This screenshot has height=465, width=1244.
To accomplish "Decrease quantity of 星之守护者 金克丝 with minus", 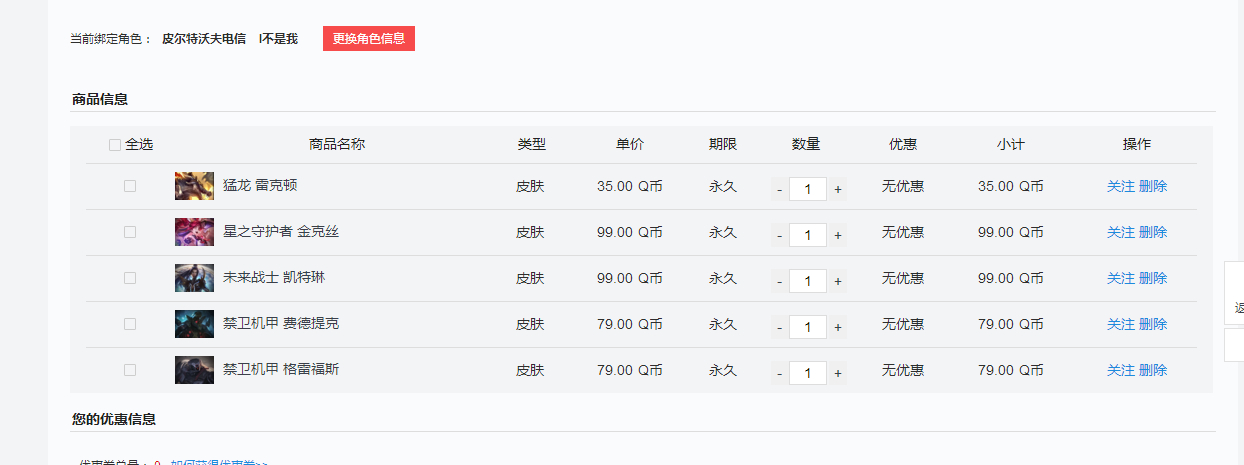I will click(780, 235).
